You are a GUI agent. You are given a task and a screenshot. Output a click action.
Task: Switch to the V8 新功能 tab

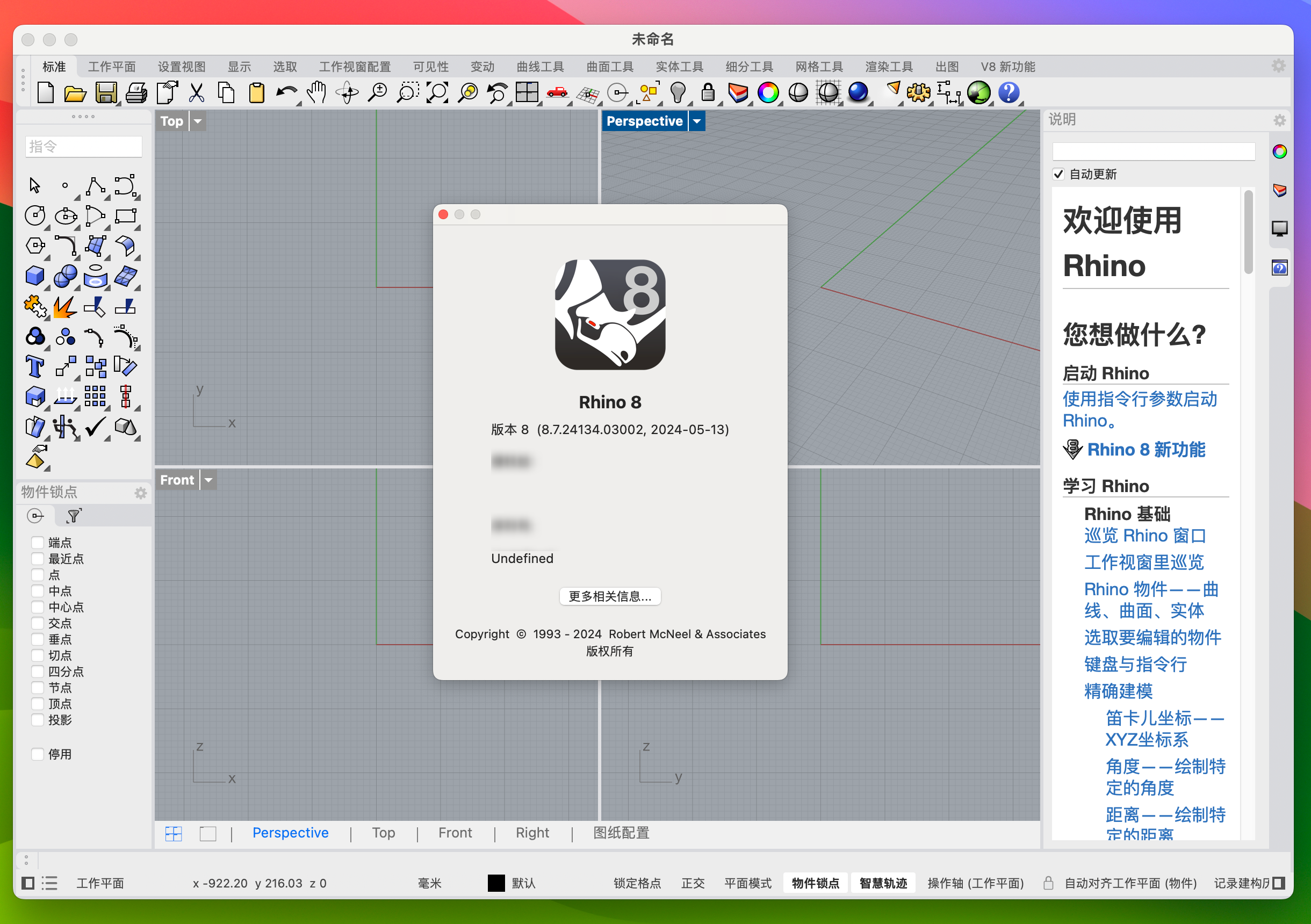click(x=1008, y=67)
